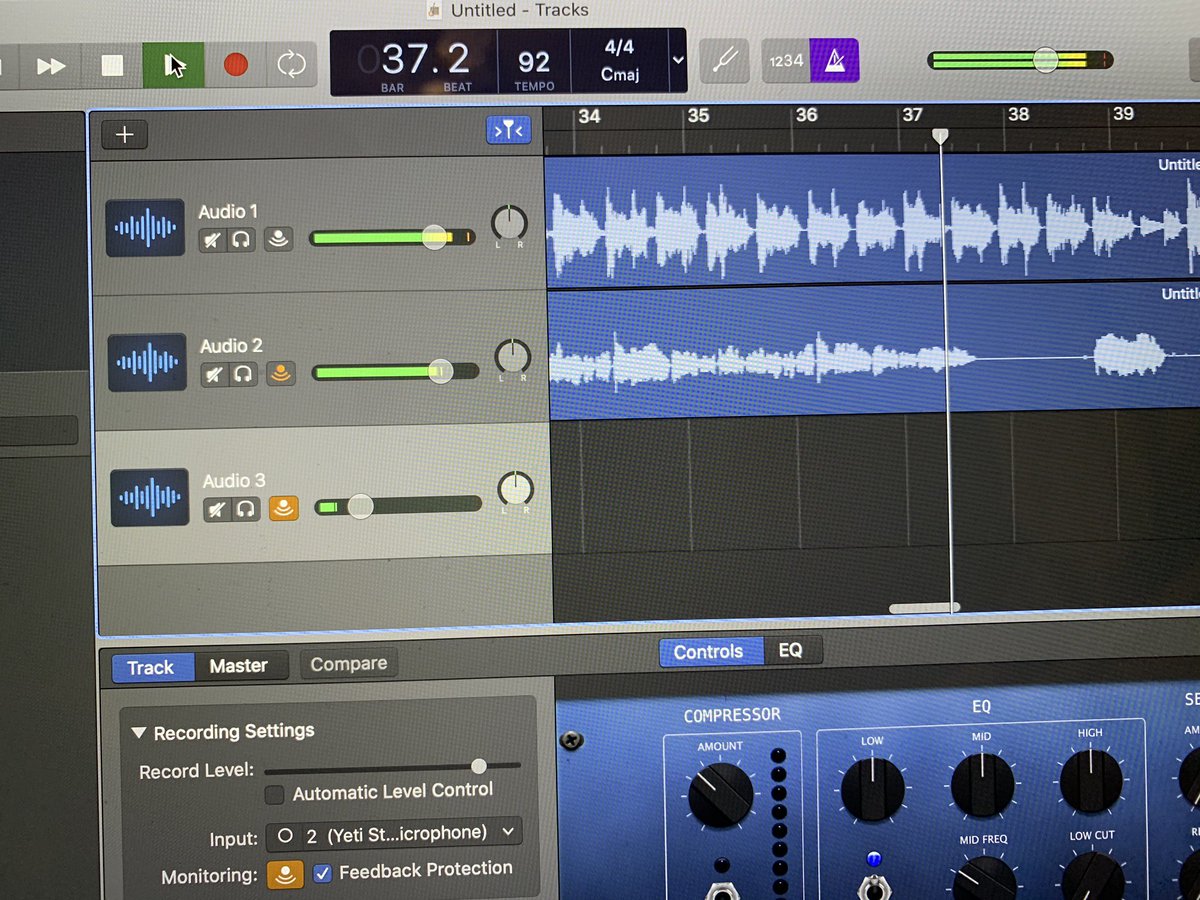Click the EQ Low knob
Screen dimensions: 1200x900
click(873, 789)
